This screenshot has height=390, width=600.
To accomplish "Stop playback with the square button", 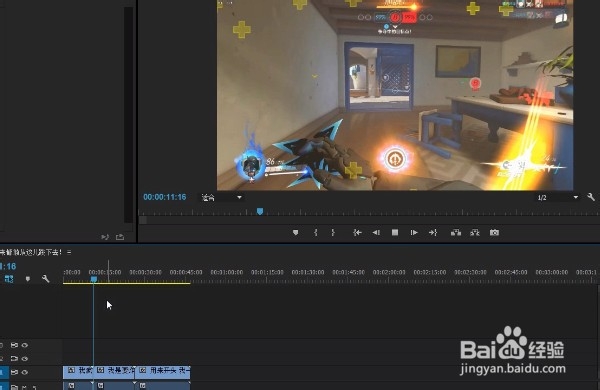I will 395,232.
